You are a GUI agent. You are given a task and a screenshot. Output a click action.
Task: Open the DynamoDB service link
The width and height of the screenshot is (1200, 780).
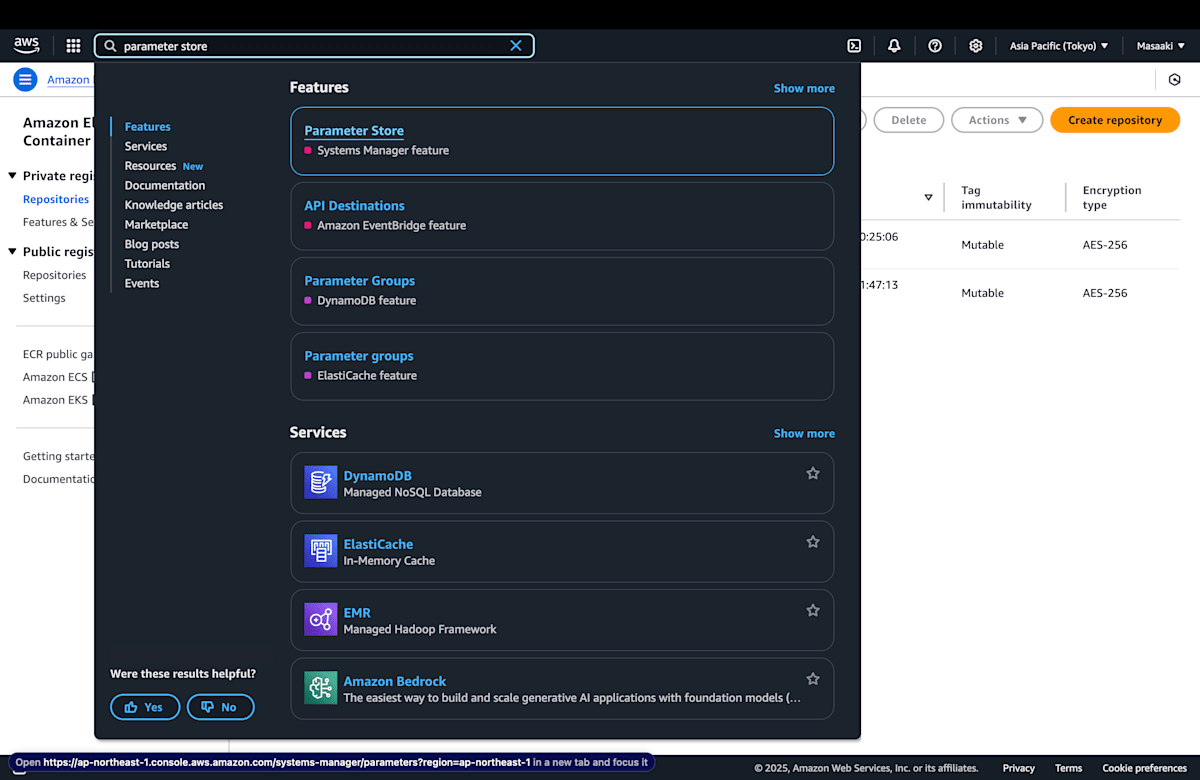[377, 476]
